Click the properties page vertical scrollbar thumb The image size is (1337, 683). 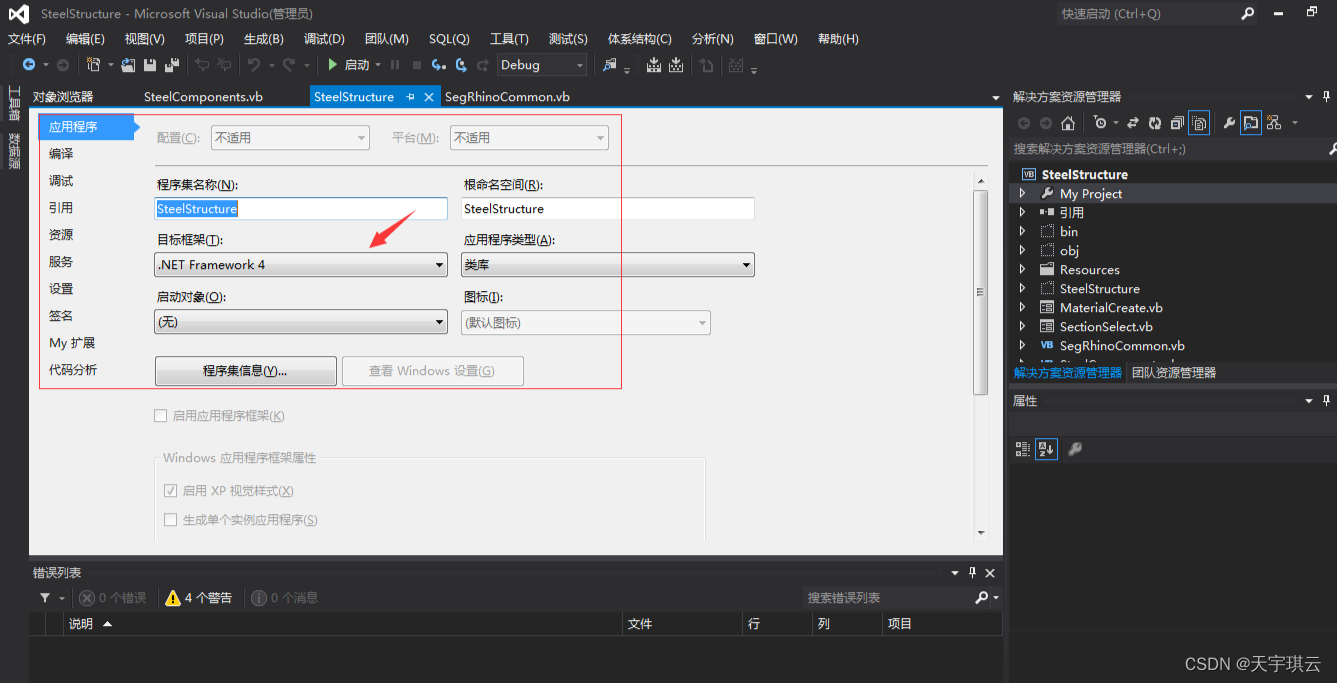[x=981, y=291]
